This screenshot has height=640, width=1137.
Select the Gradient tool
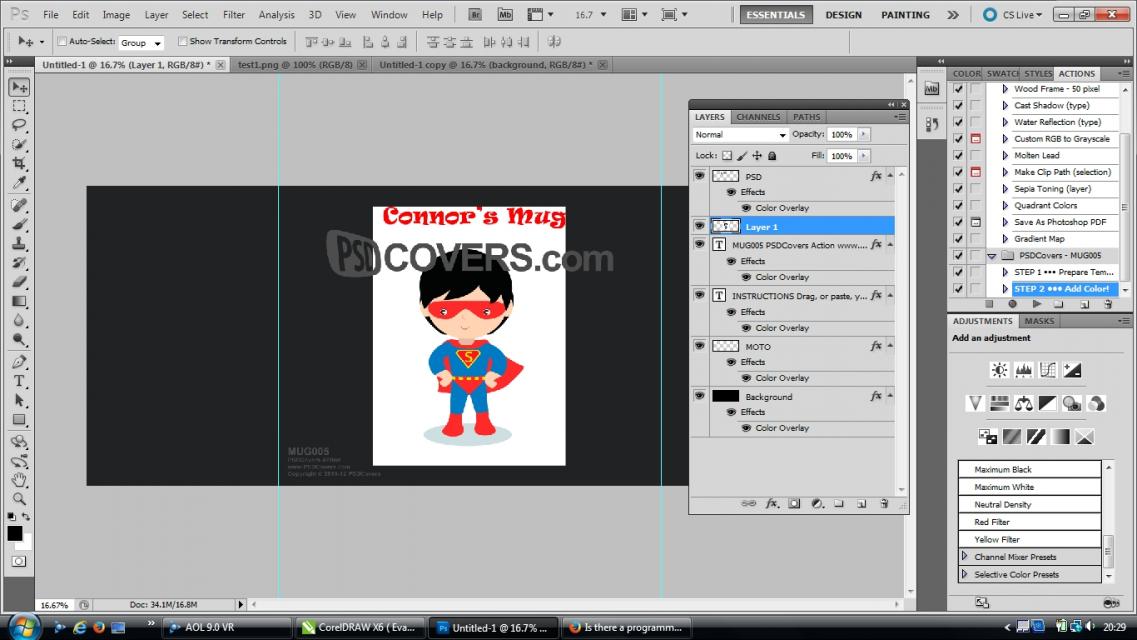click(19, 301)
